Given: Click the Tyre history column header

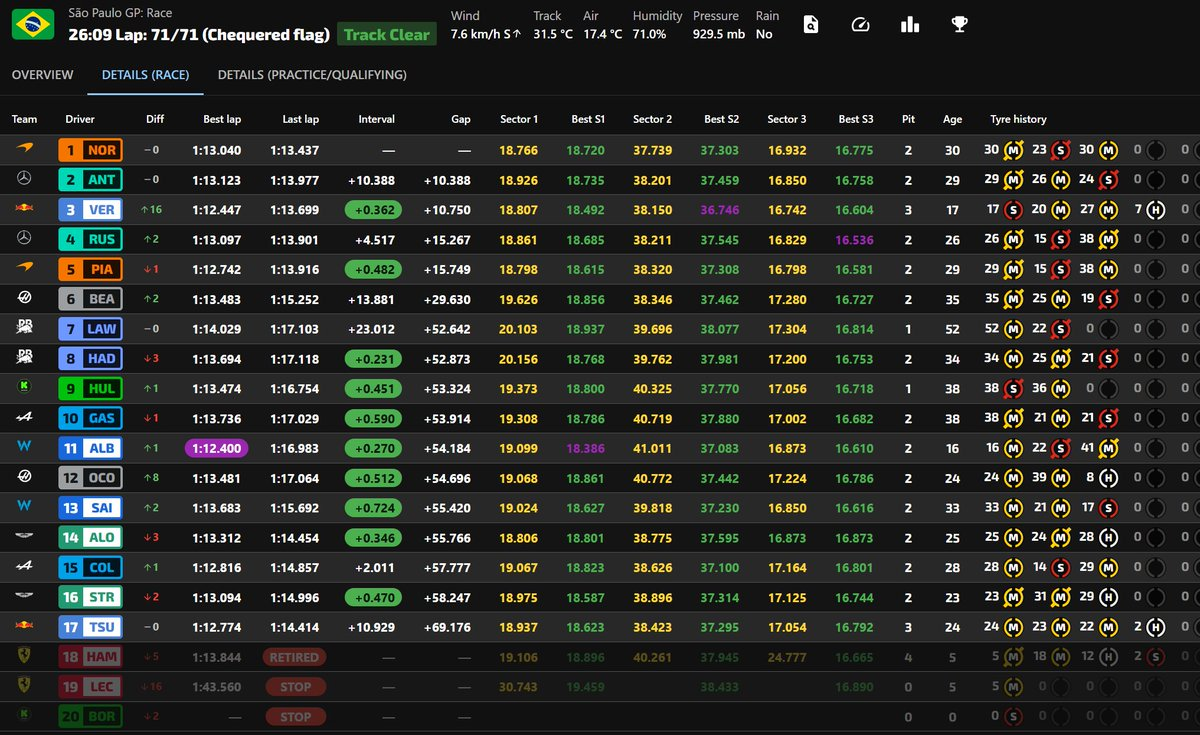Looking at the screenshot, I should 1018,119.
